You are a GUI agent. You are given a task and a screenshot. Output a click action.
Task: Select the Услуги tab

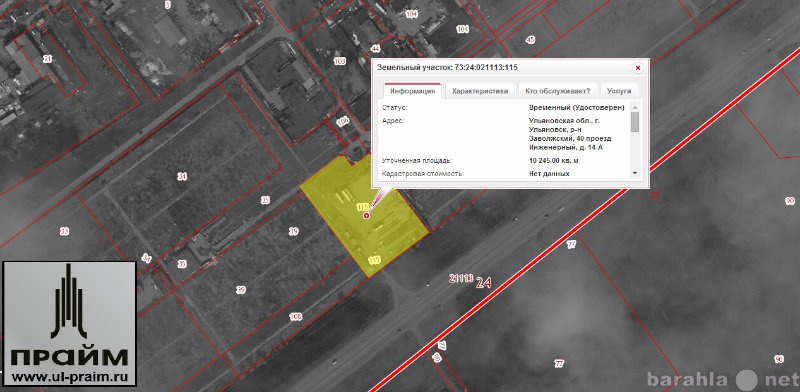(619, 91)
